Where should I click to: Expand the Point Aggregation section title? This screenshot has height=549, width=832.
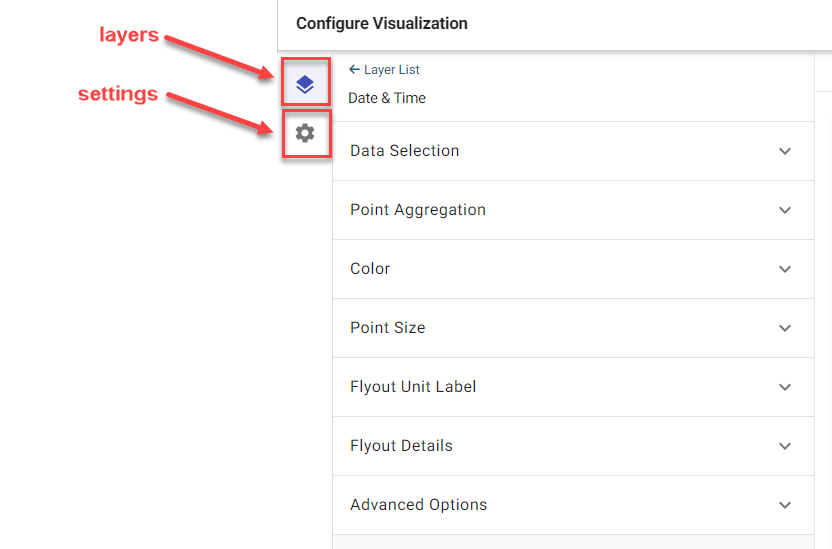(x=418, y=210)
